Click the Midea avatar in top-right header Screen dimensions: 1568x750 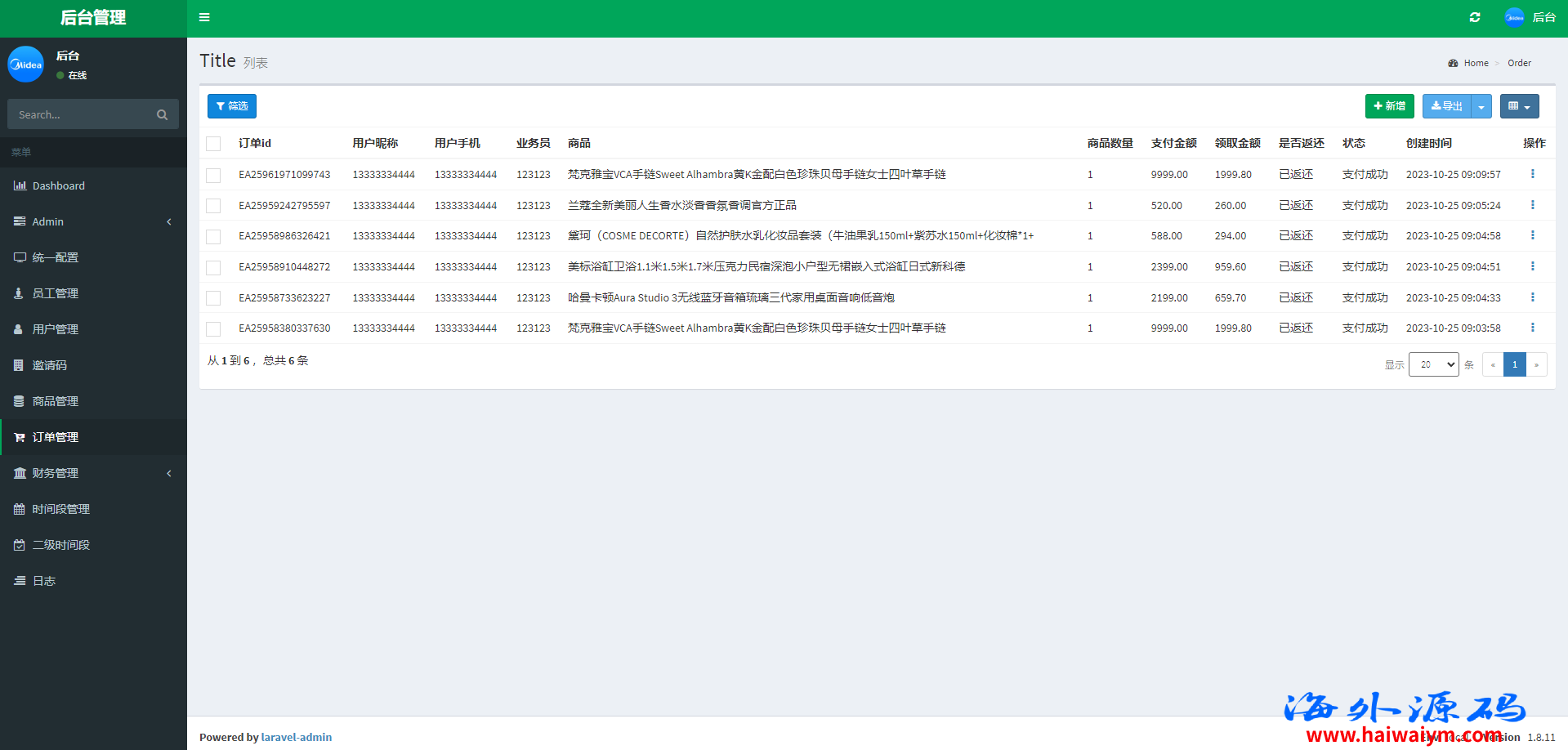[1514, 17]
